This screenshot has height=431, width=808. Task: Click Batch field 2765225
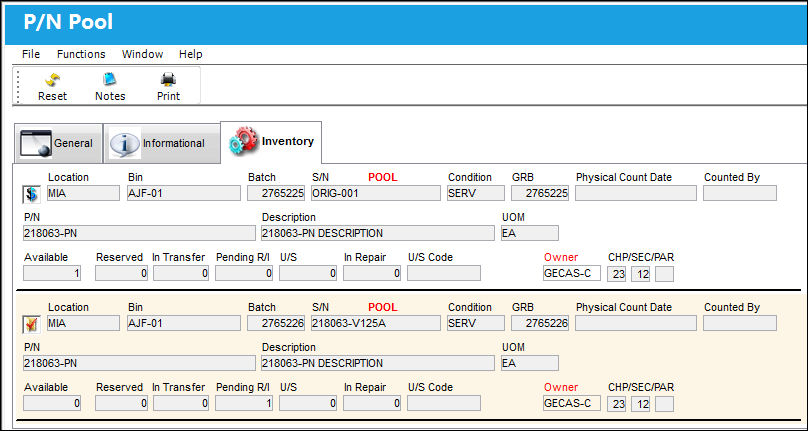(x=276, y=193)
